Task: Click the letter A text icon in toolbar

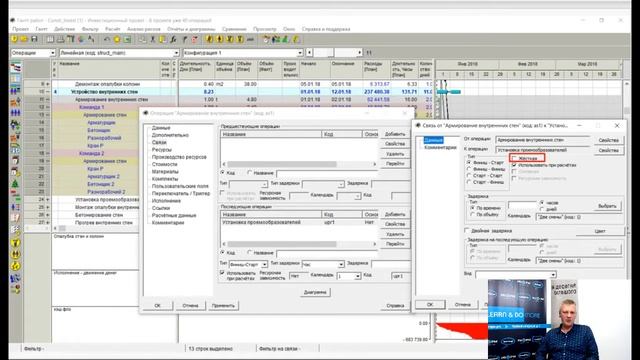Action: (x=91, y=39)
